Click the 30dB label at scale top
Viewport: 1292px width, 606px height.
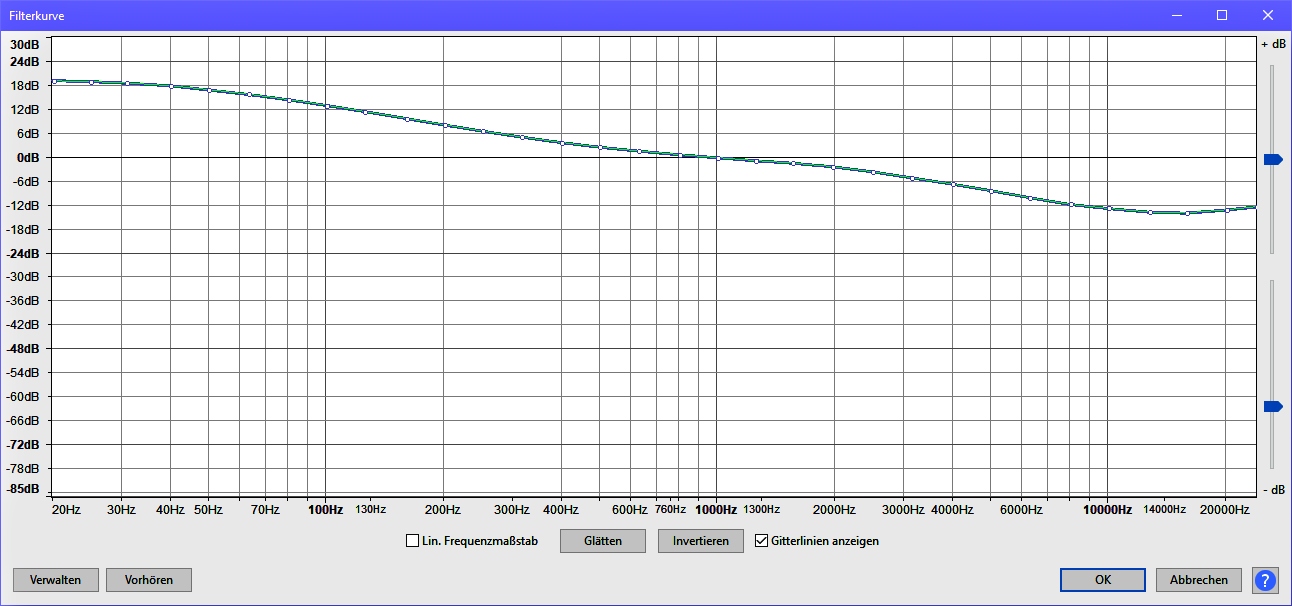pos(25,45)
